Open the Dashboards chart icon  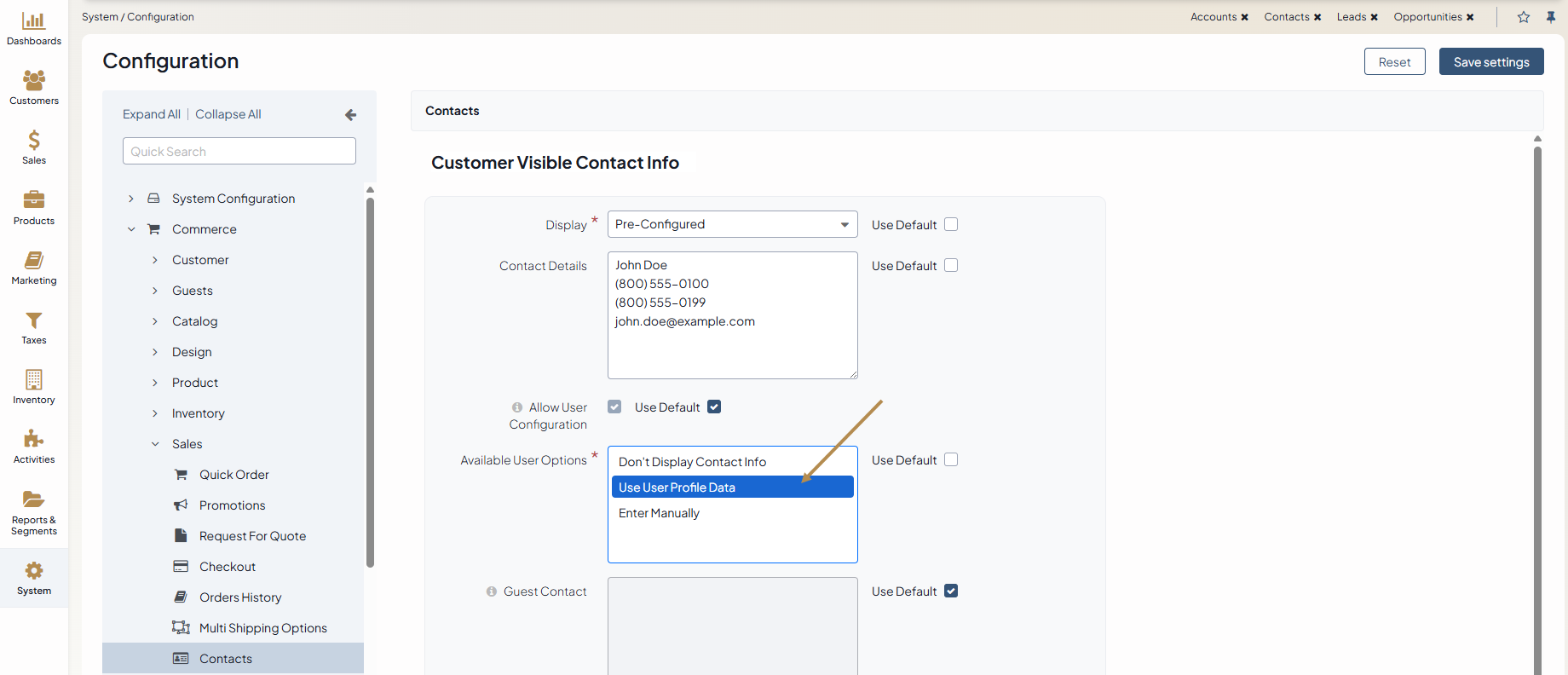tap(33, 21)
